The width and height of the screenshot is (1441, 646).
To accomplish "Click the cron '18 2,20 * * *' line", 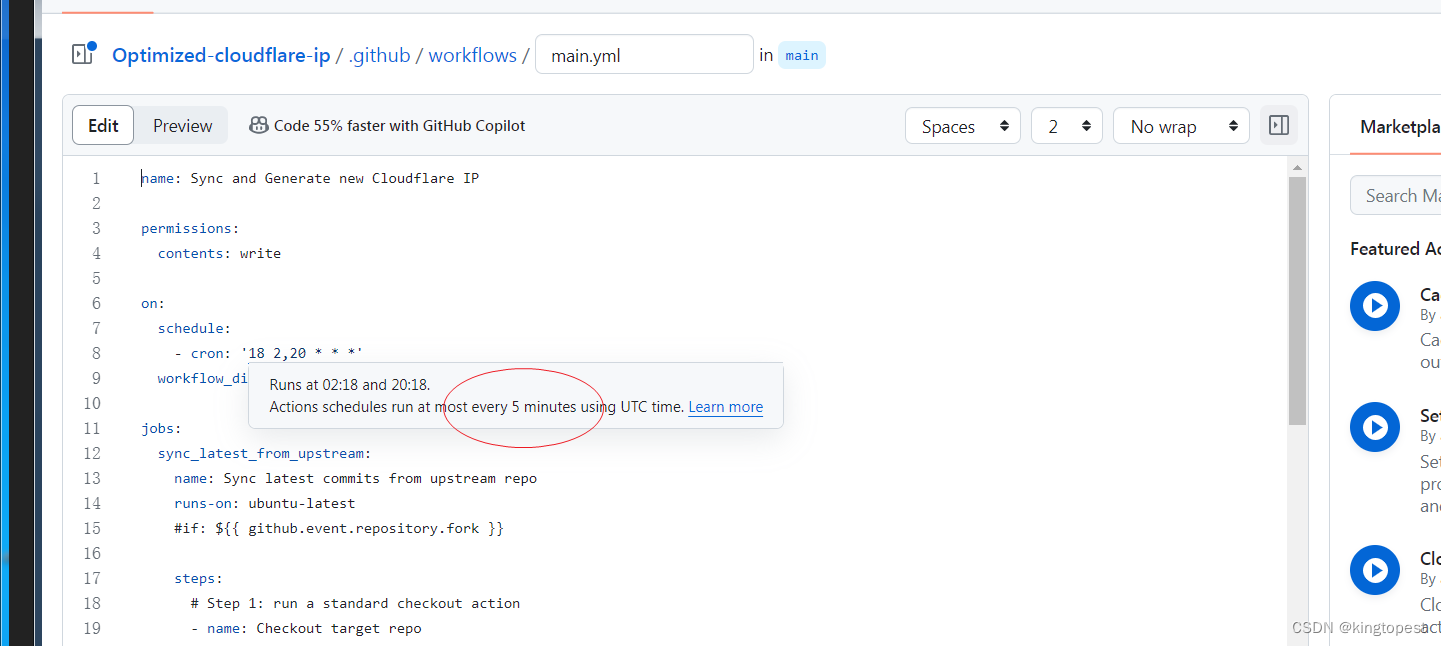I will point(268,353).
